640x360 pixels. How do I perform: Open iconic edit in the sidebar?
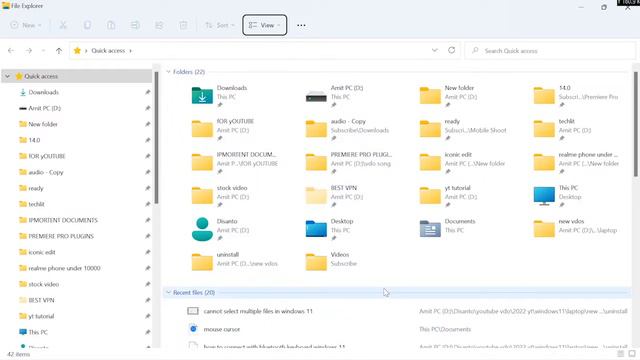42,252
